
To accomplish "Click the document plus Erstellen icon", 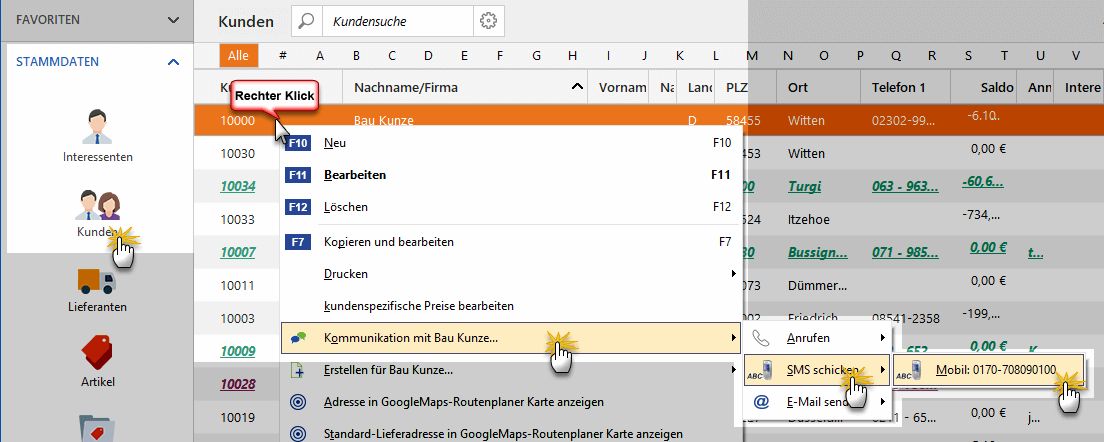I will (299, 370).
